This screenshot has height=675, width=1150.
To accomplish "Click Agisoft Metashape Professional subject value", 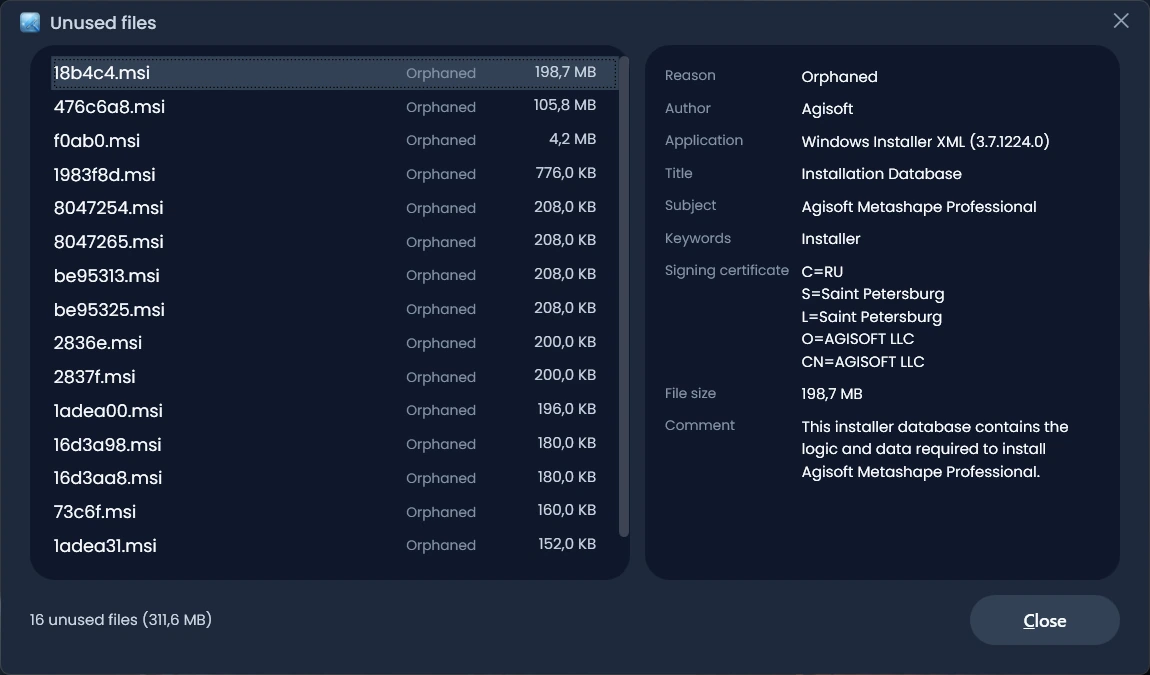I will tap(918, 207).
